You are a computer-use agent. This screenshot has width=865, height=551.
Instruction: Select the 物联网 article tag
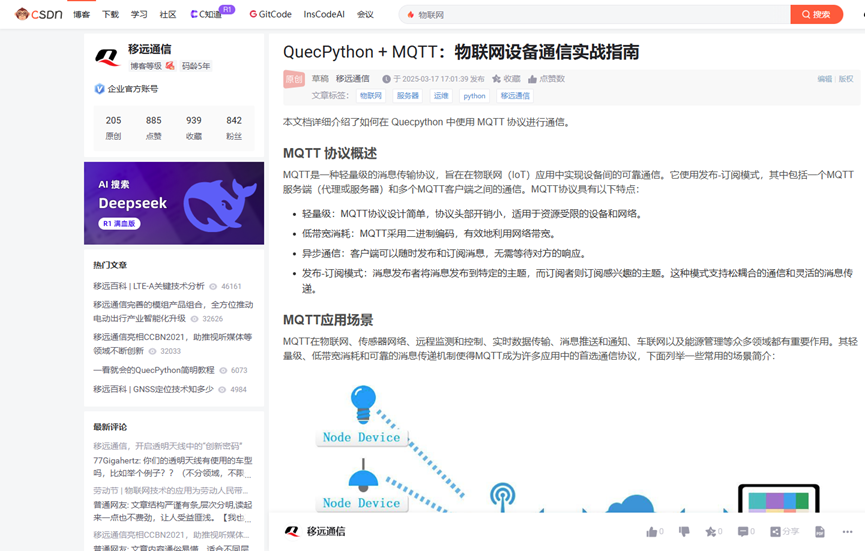point(371,96)
